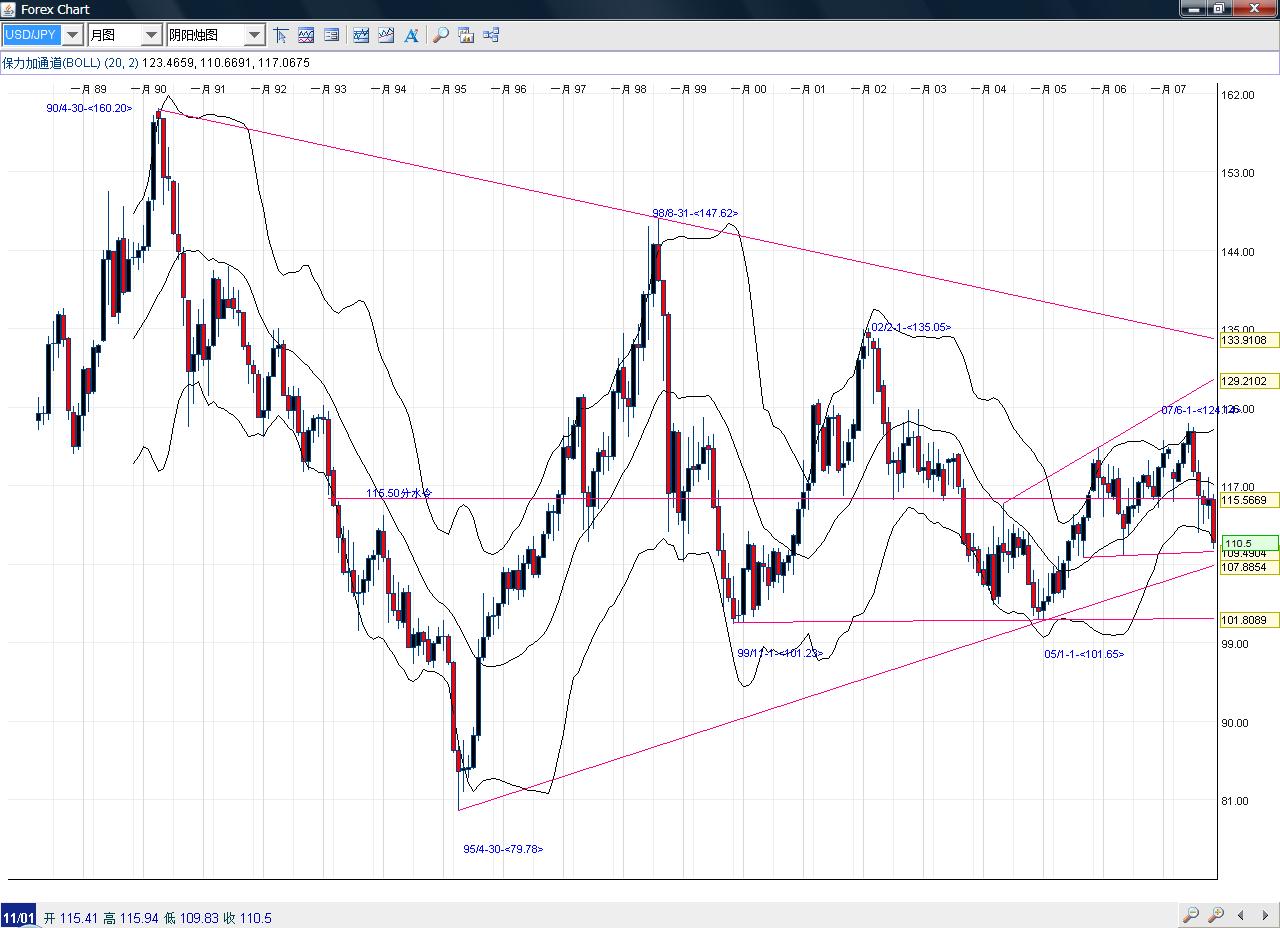Click the 98/8-31-<147.62> peak annotation
Screen dimensions: 1280x928
695,213
